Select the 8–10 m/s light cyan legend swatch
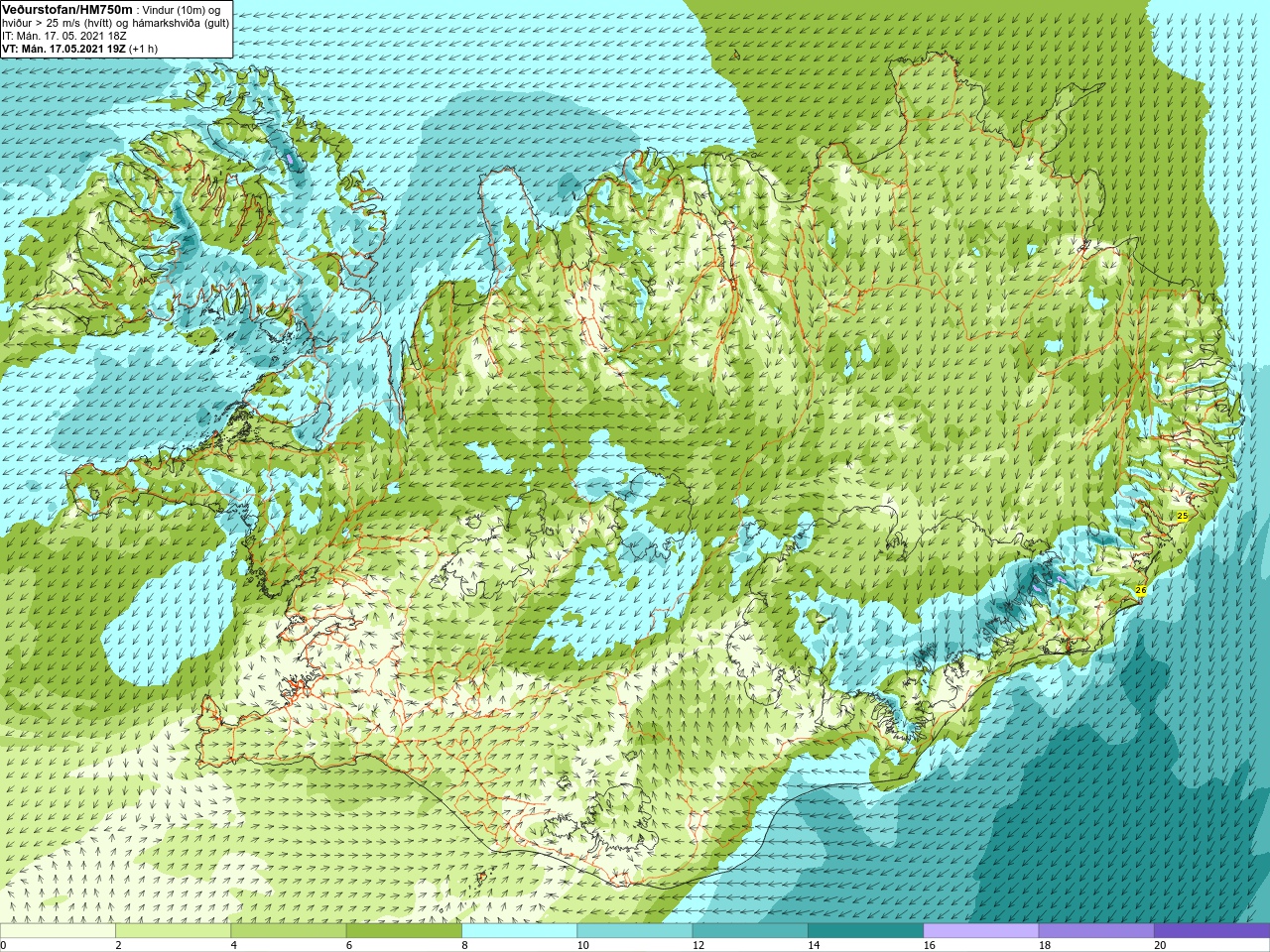Viewport: 1270px width, 952px height. point(519,931)
